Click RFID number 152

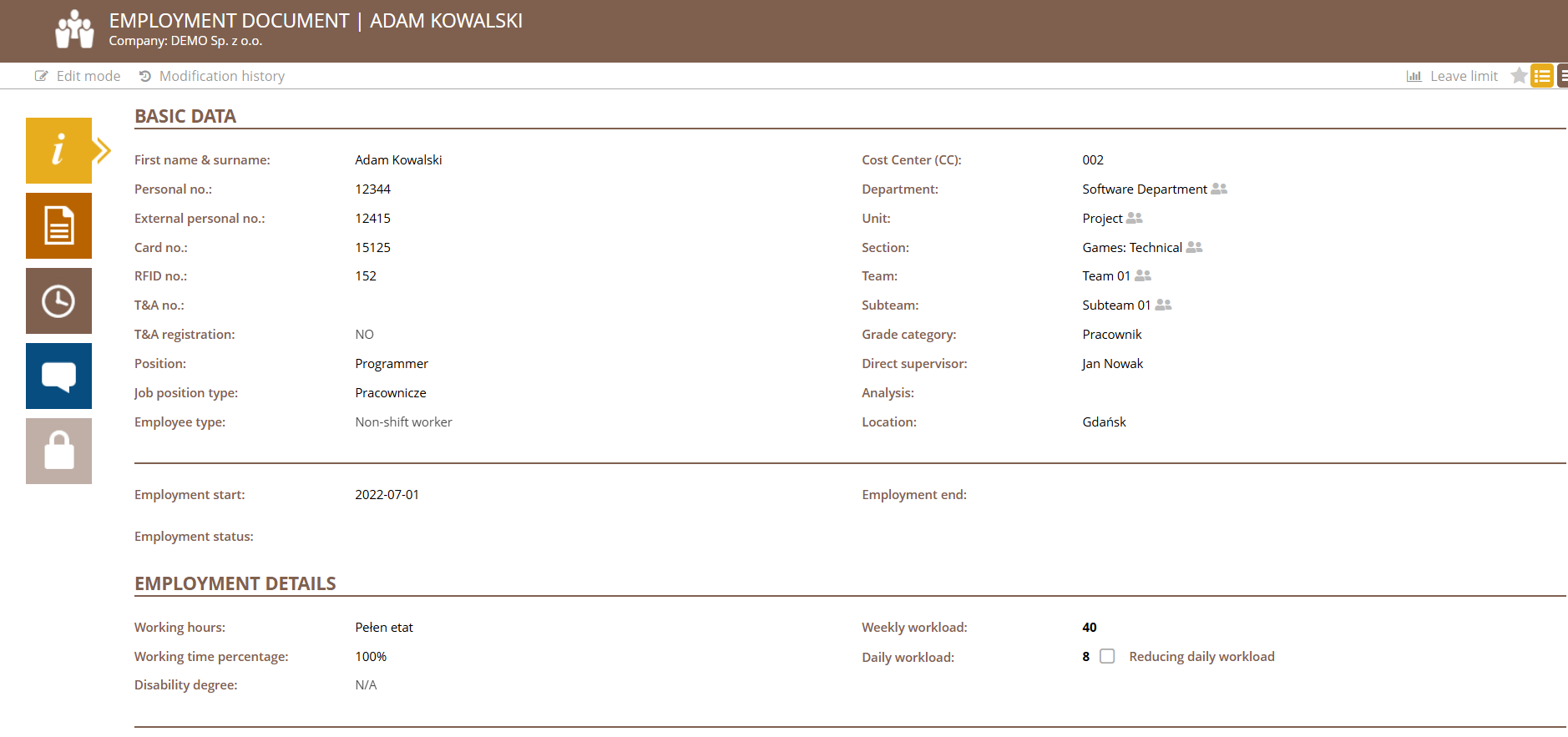point(366,275)
